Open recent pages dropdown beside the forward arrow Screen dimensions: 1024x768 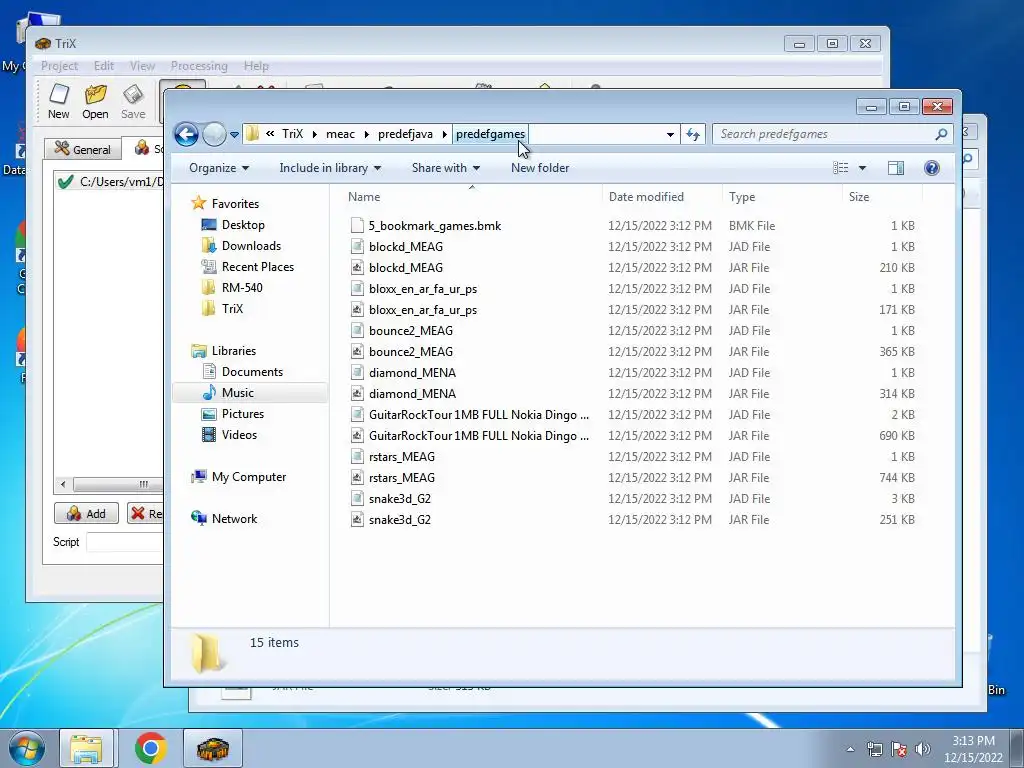coord(234,135)
